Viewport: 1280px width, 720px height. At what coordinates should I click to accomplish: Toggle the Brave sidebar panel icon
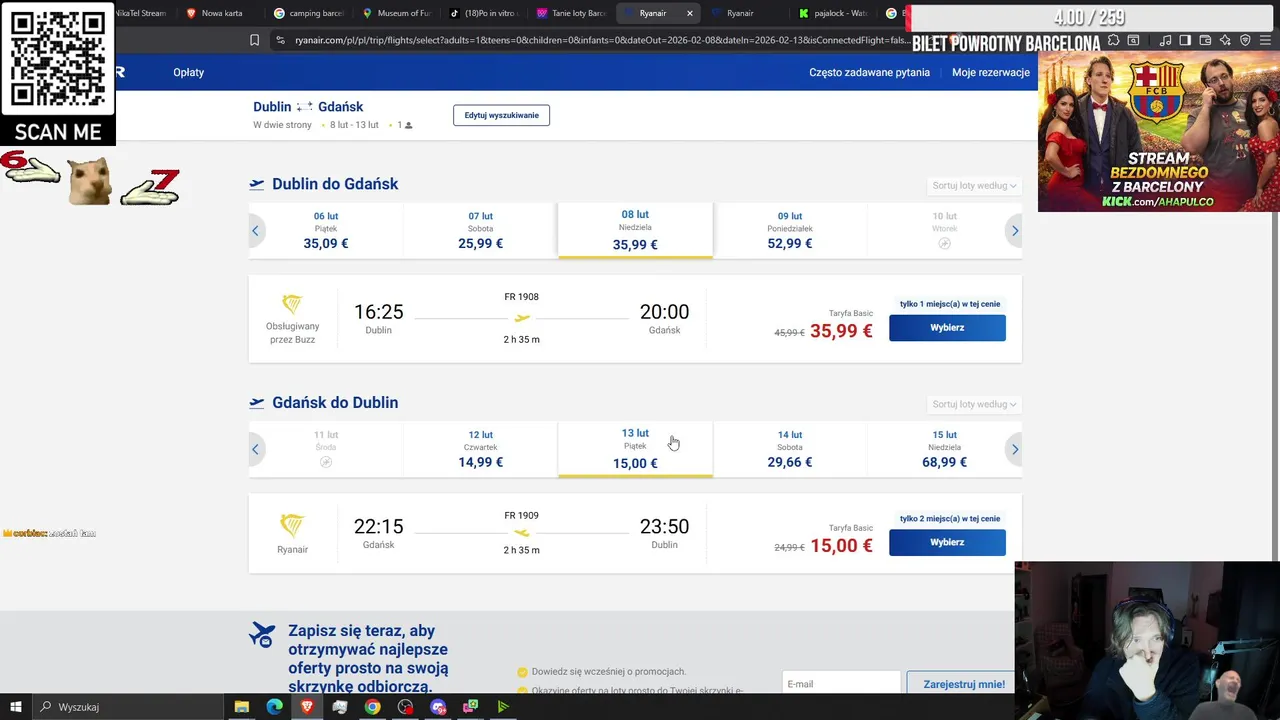coord(1185,40)
